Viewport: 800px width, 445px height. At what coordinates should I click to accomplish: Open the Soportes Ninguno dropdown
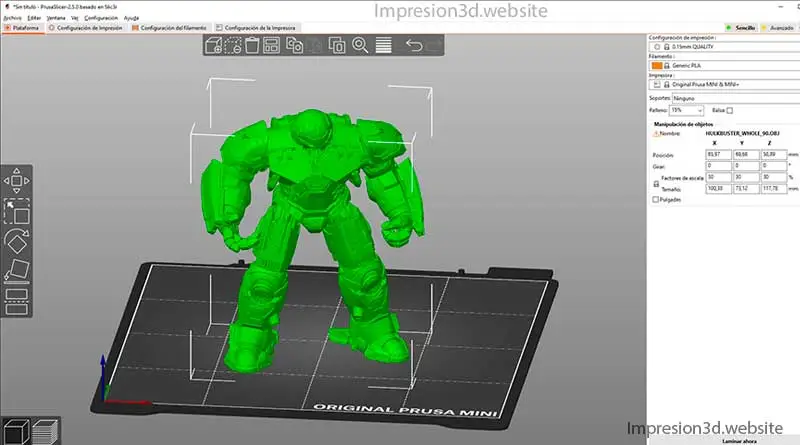click(736, 98)
